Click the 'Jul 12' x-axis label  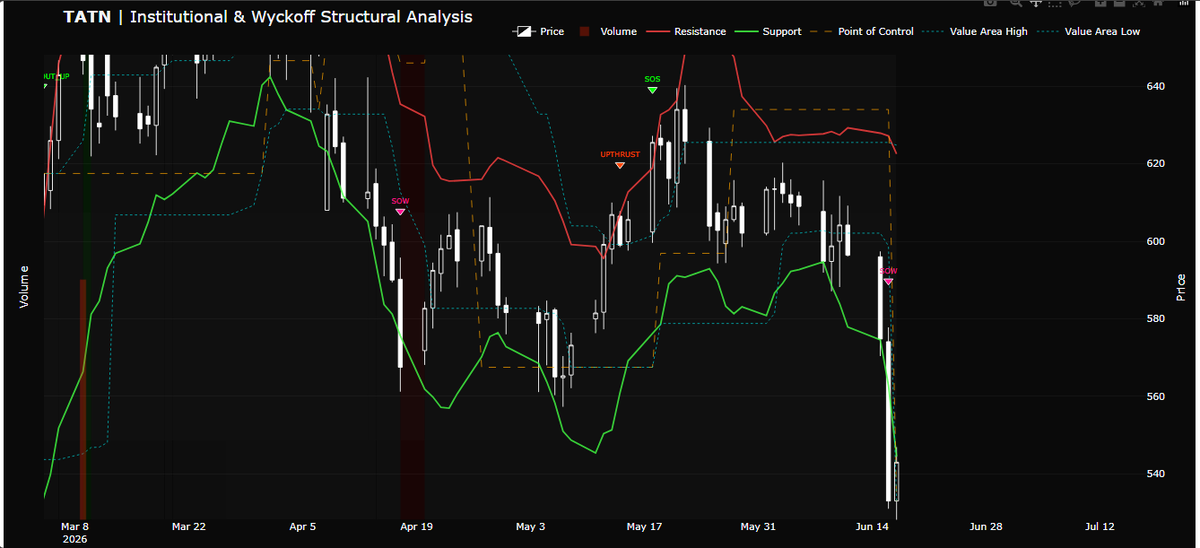[1099, 526]
